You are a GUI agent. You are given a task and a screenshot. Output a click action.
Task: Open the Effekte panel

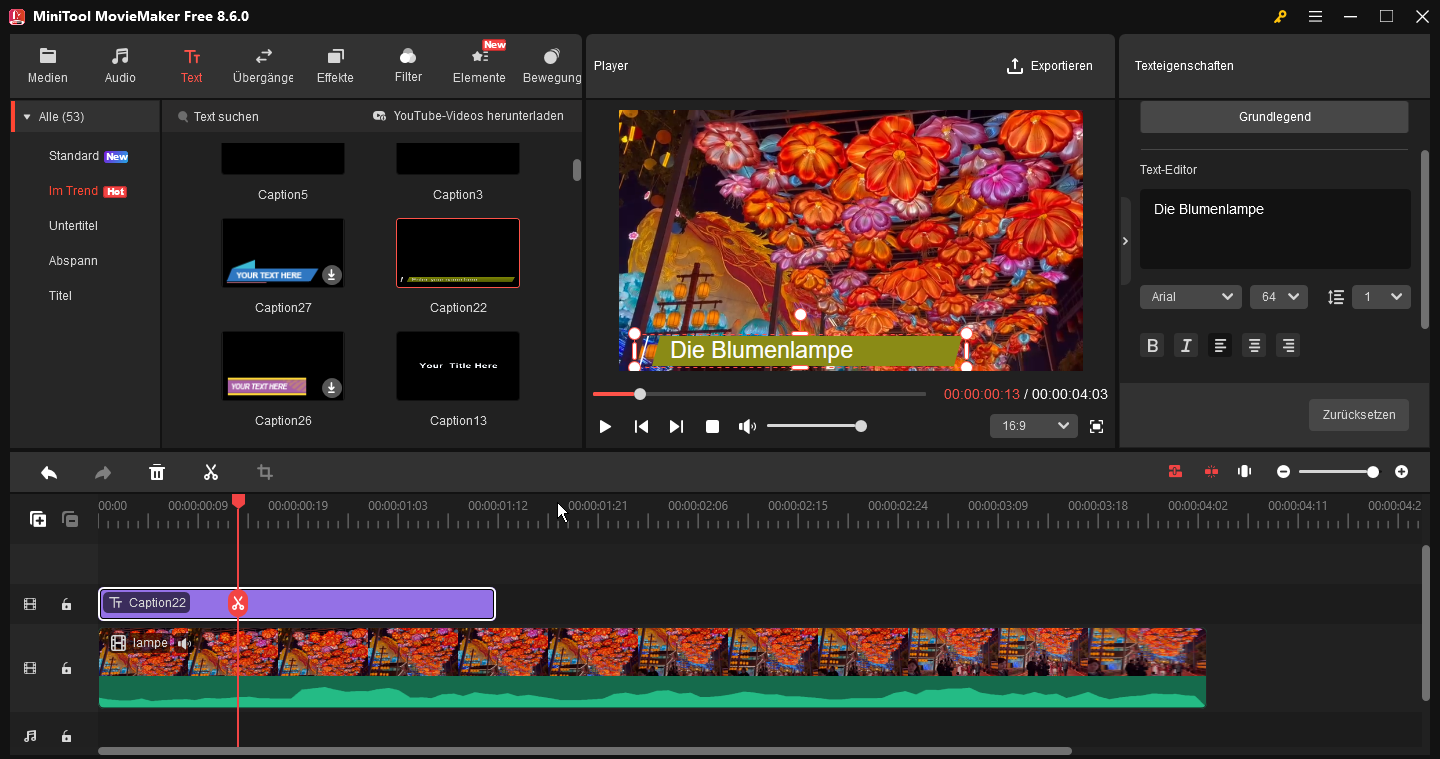[x=335, y=65]
